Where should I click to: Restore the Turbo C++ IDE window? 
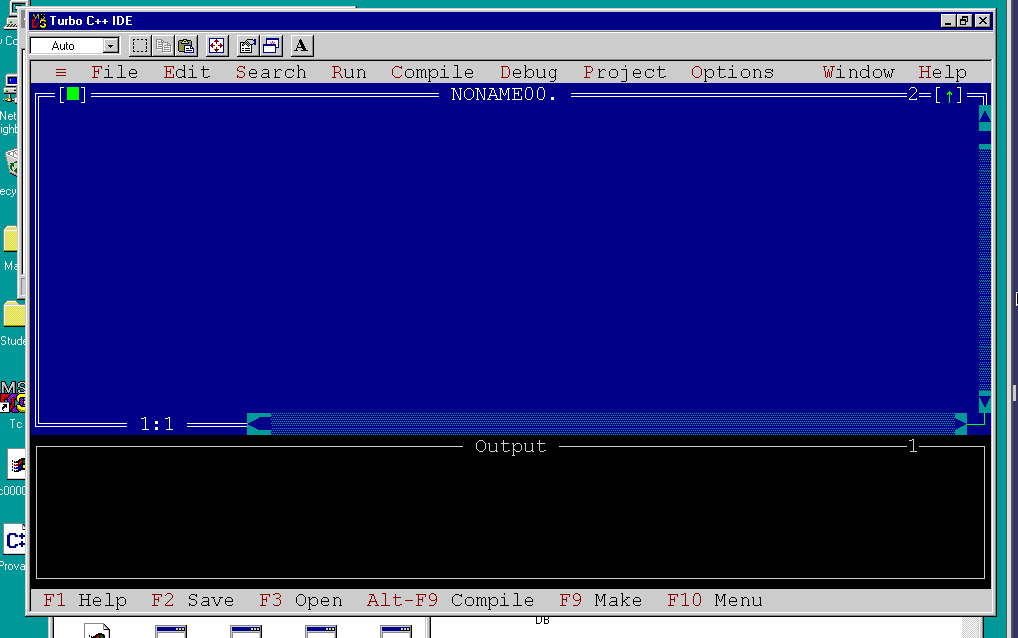point(964,21)
